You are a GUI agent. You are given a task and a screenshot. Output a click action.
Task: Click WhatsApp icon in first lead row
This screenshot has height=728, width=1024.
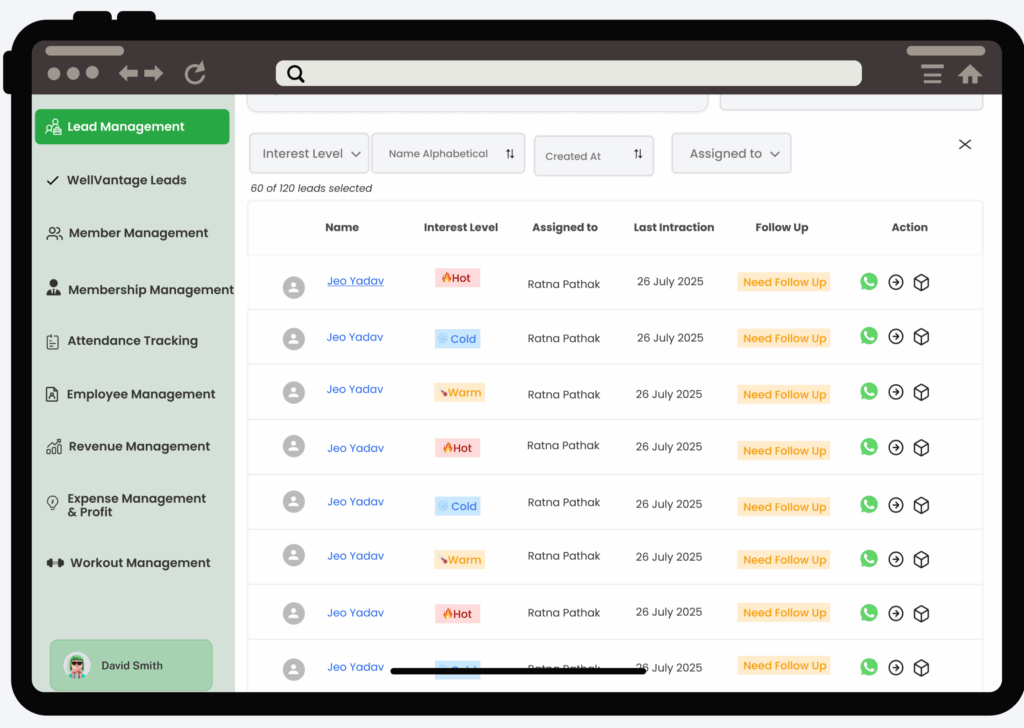[868, 282]
